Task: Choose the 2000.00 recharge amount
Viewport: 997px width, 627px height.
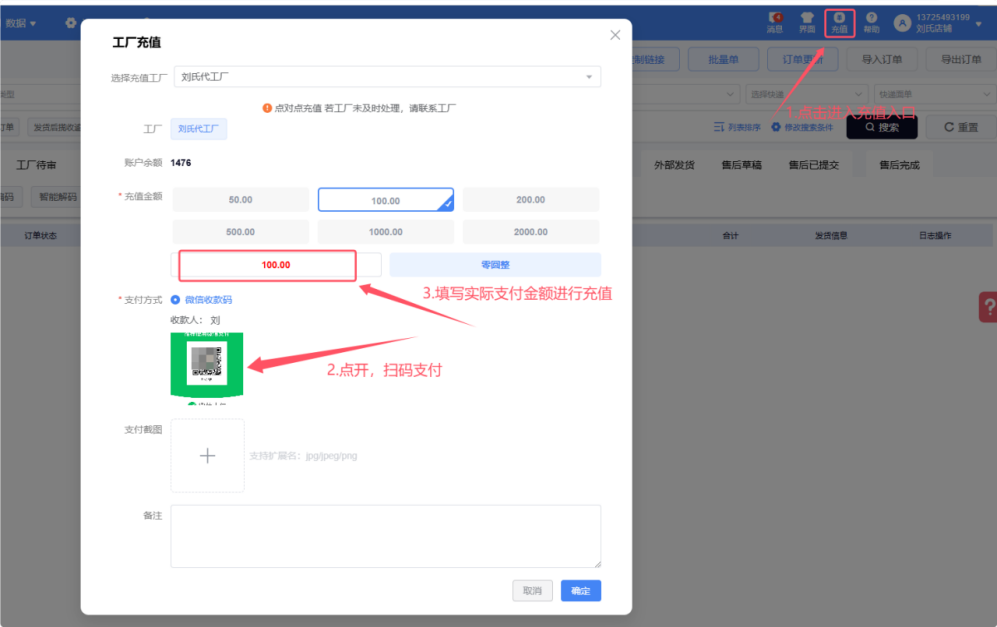Action: [530, 232]
